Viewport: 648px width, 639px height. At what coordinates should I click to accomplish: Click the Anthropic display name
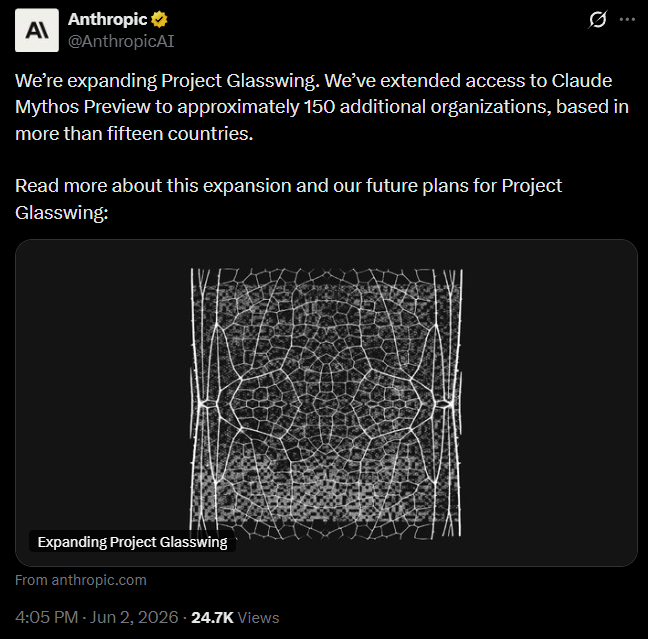(x=107, y=19)
